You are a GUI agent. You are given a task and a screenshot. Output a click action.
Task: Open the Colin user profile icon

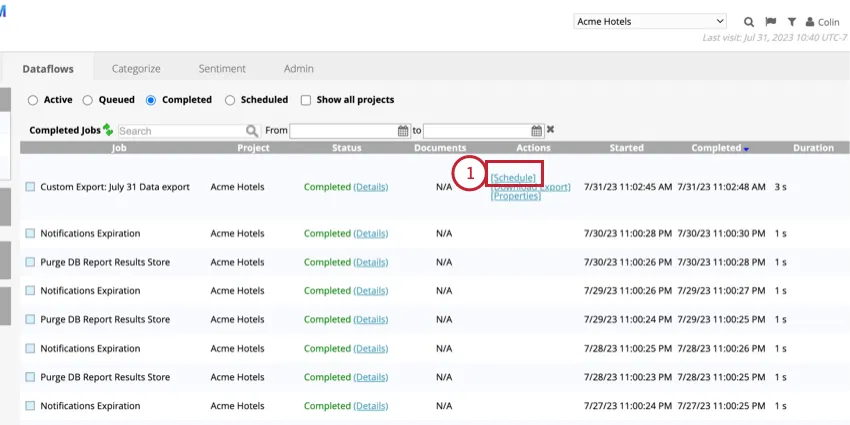pyautogui.click(x=810, y=21)
